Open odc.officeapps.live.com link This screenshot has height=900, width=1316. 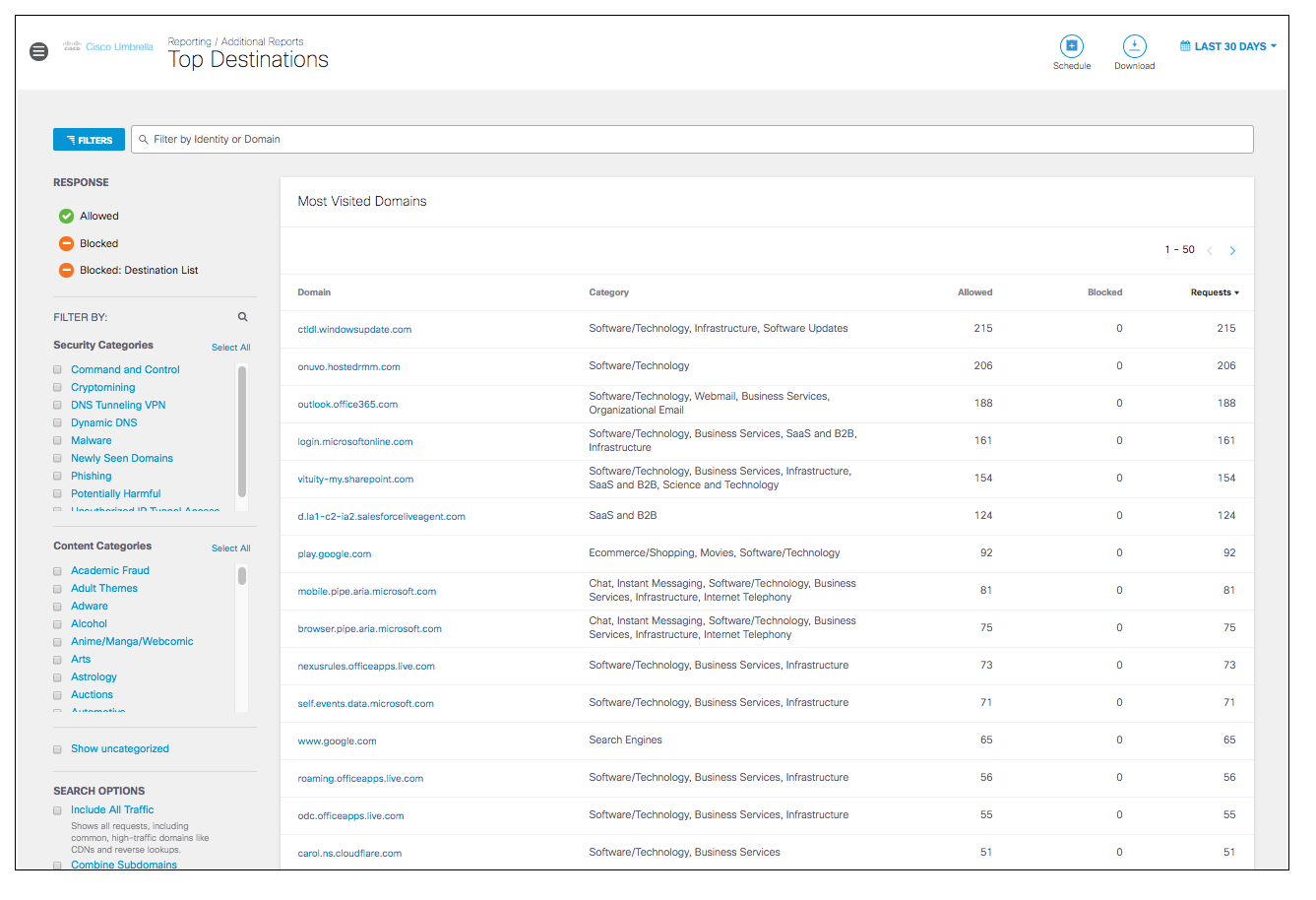[350, 815]
